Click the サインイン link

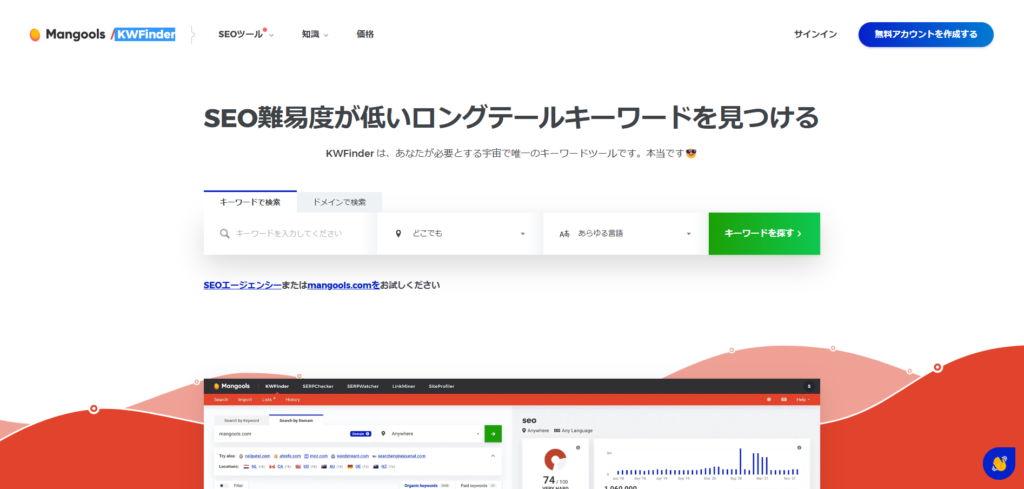(815, 35)
